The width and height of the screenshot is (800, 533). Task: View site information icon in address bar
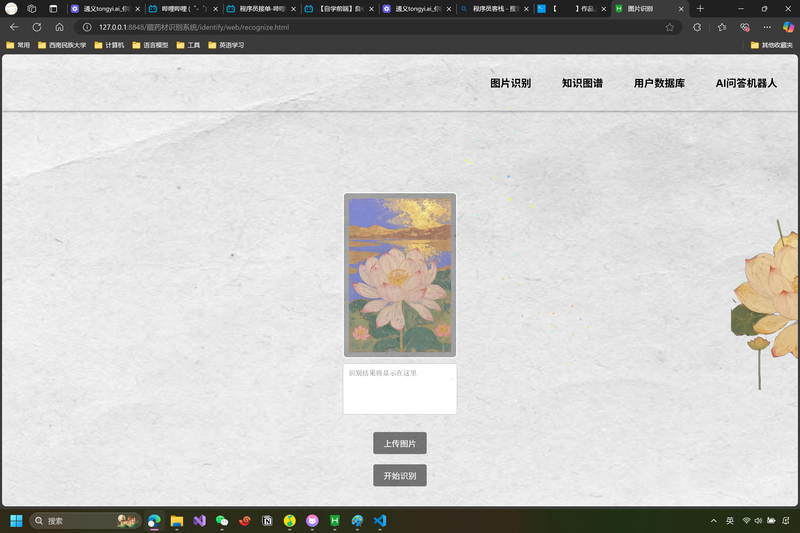pyautogui.click(x=87, y=27)
